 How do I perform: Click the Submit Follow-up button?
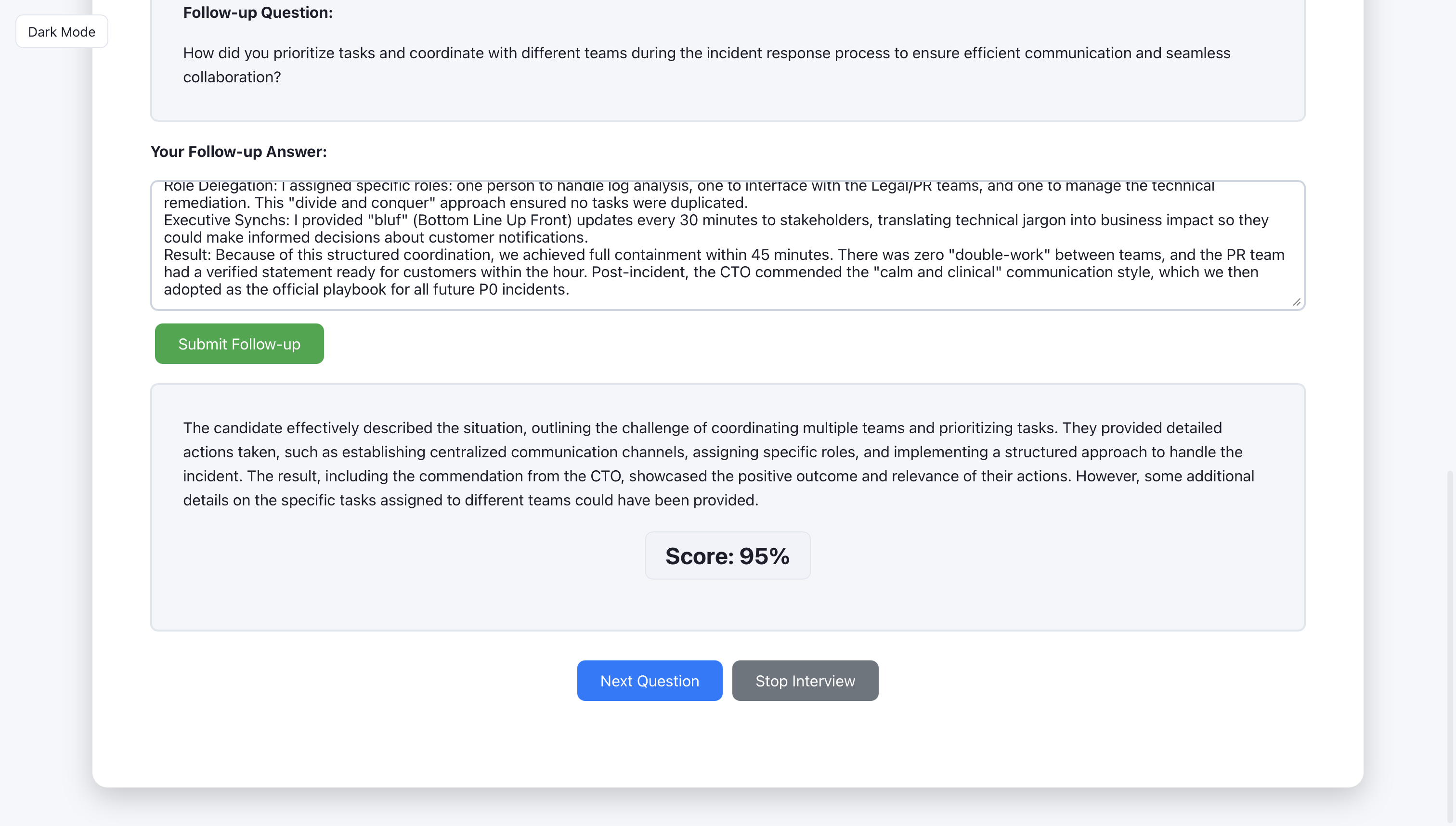pos(239,344)
